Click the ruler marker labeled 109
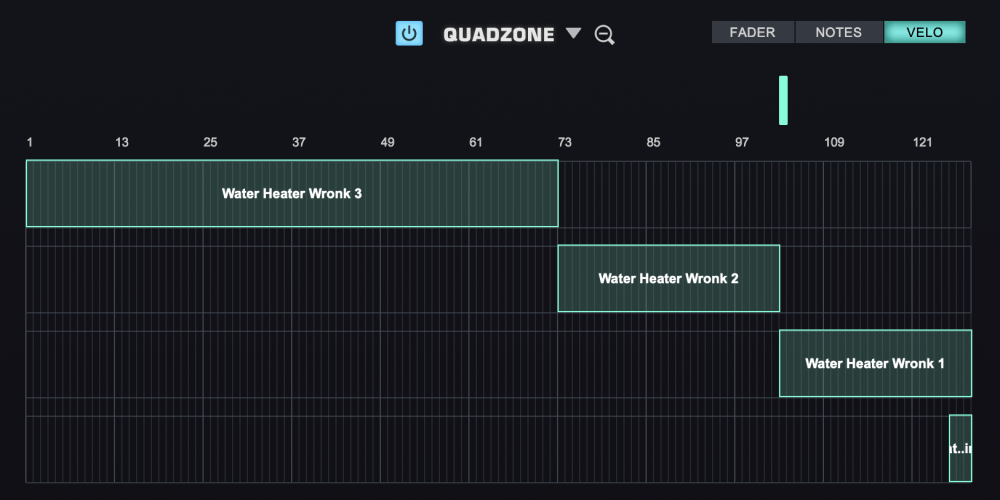The image size is (1000, 500). click(834, 142)
